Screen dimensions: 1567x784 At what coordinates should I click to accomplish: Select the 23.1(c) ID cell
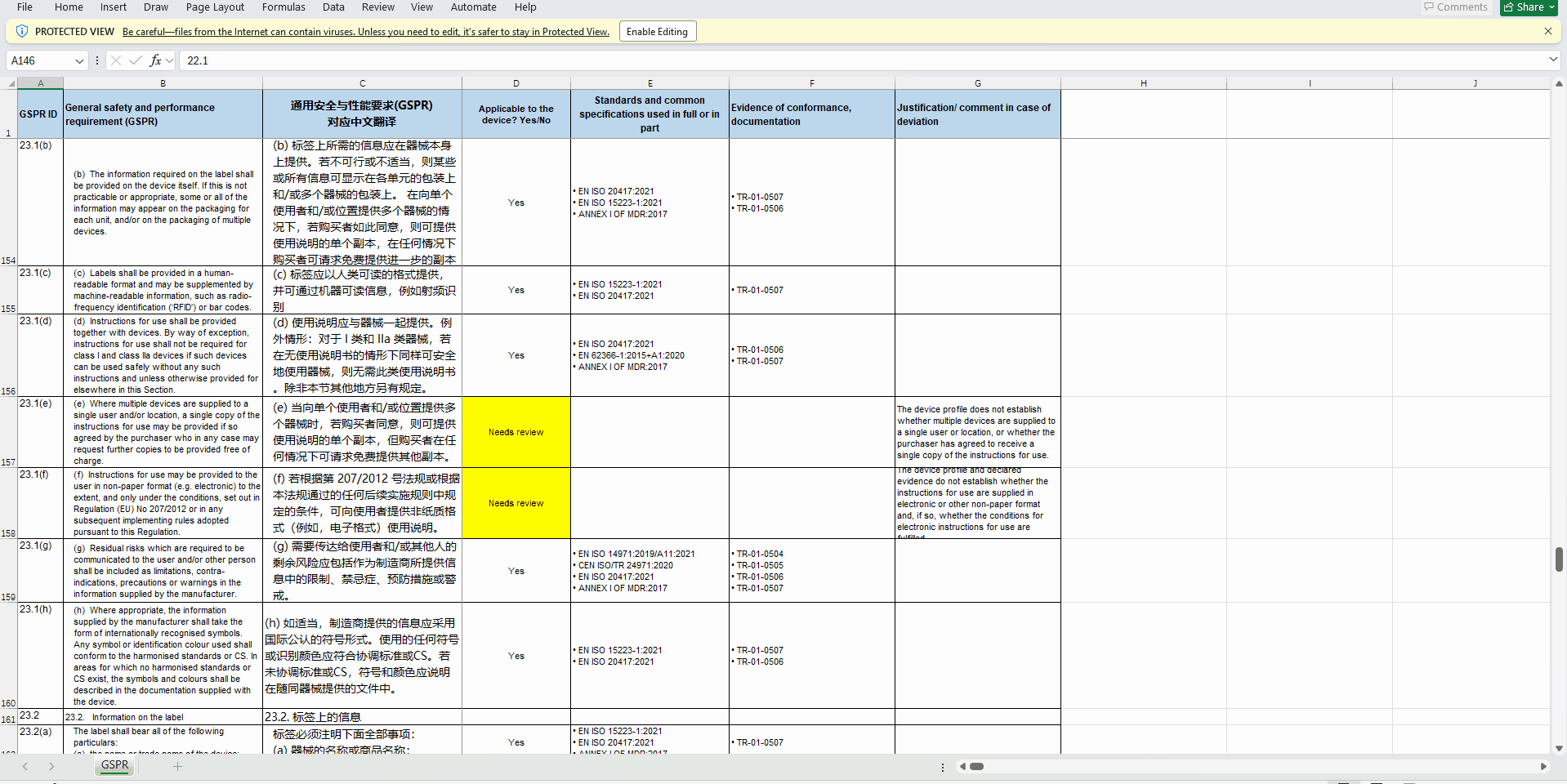(40, 290)
